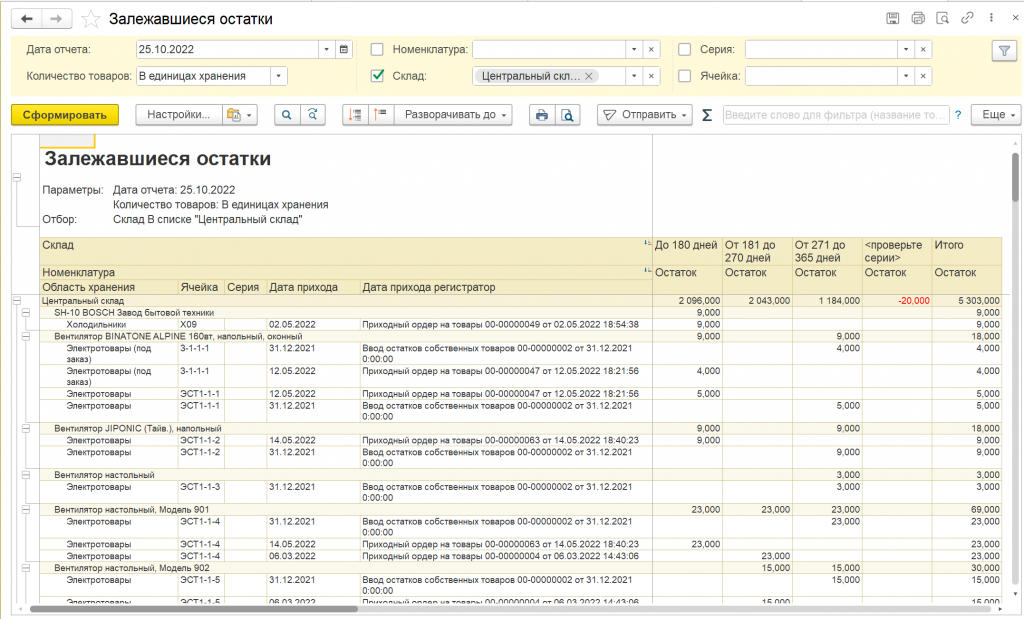1024x619 pixels.
Task: Toggle the Серия filter checkbox
Action: click(684, 49)
